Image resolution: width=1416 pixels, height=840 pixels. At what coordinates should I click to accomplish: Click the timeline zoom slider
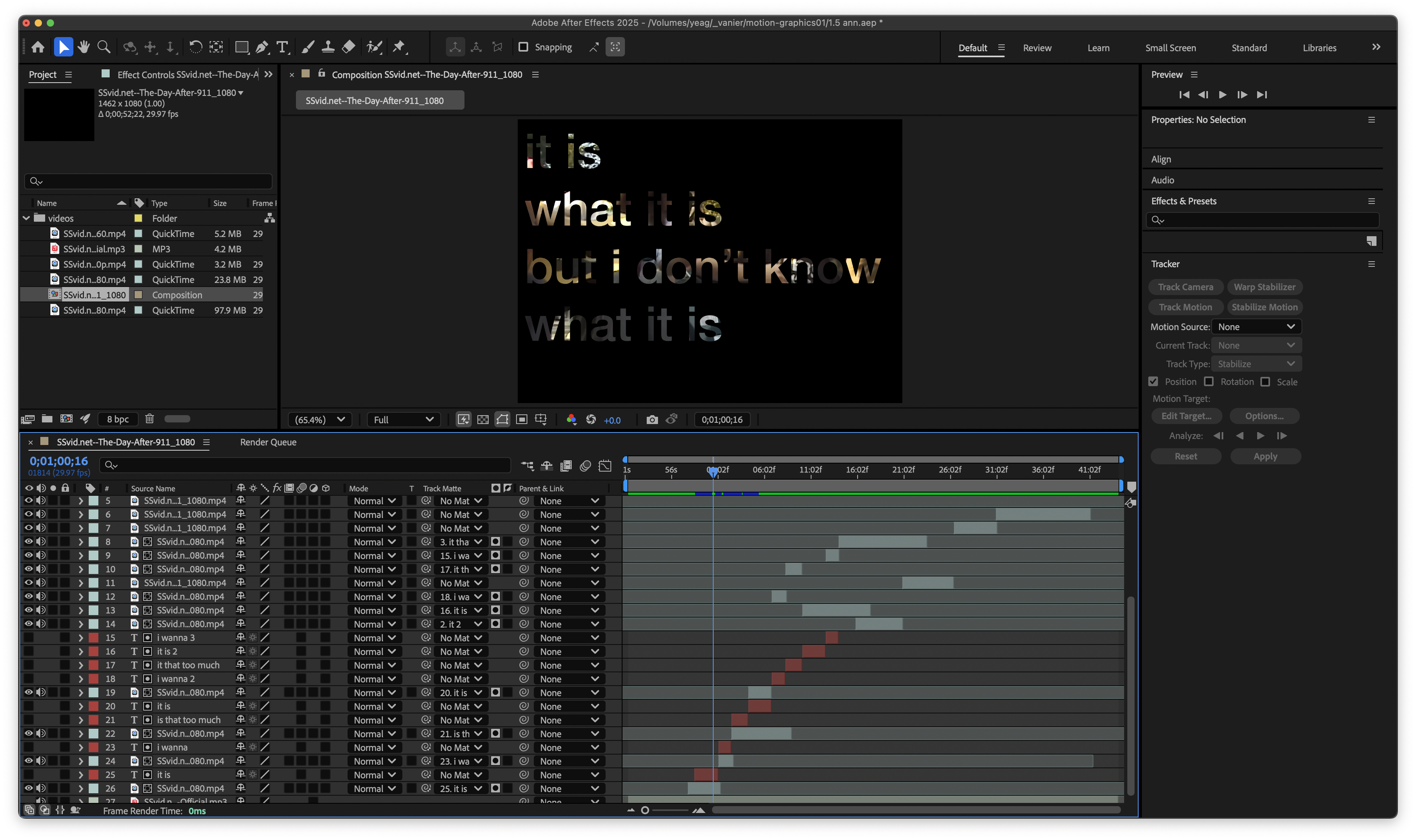pos(646,810)
